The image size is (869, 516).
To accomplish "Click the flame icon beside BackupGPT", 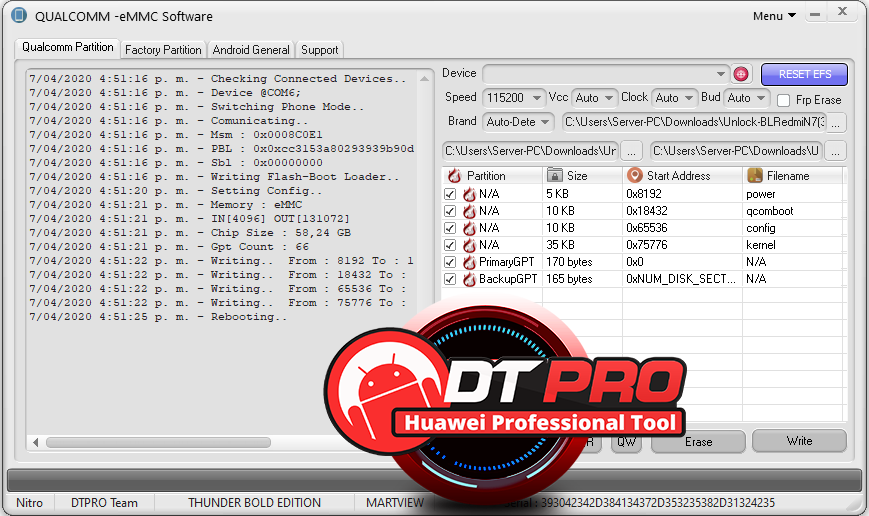I will click(469, 279).
